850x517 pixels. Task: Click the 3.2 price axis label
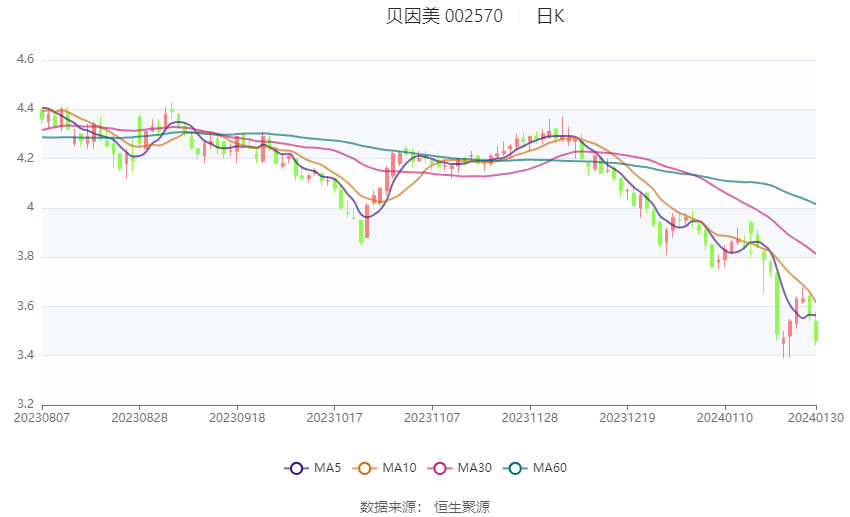pyautogui.click(x=25, y=404)
